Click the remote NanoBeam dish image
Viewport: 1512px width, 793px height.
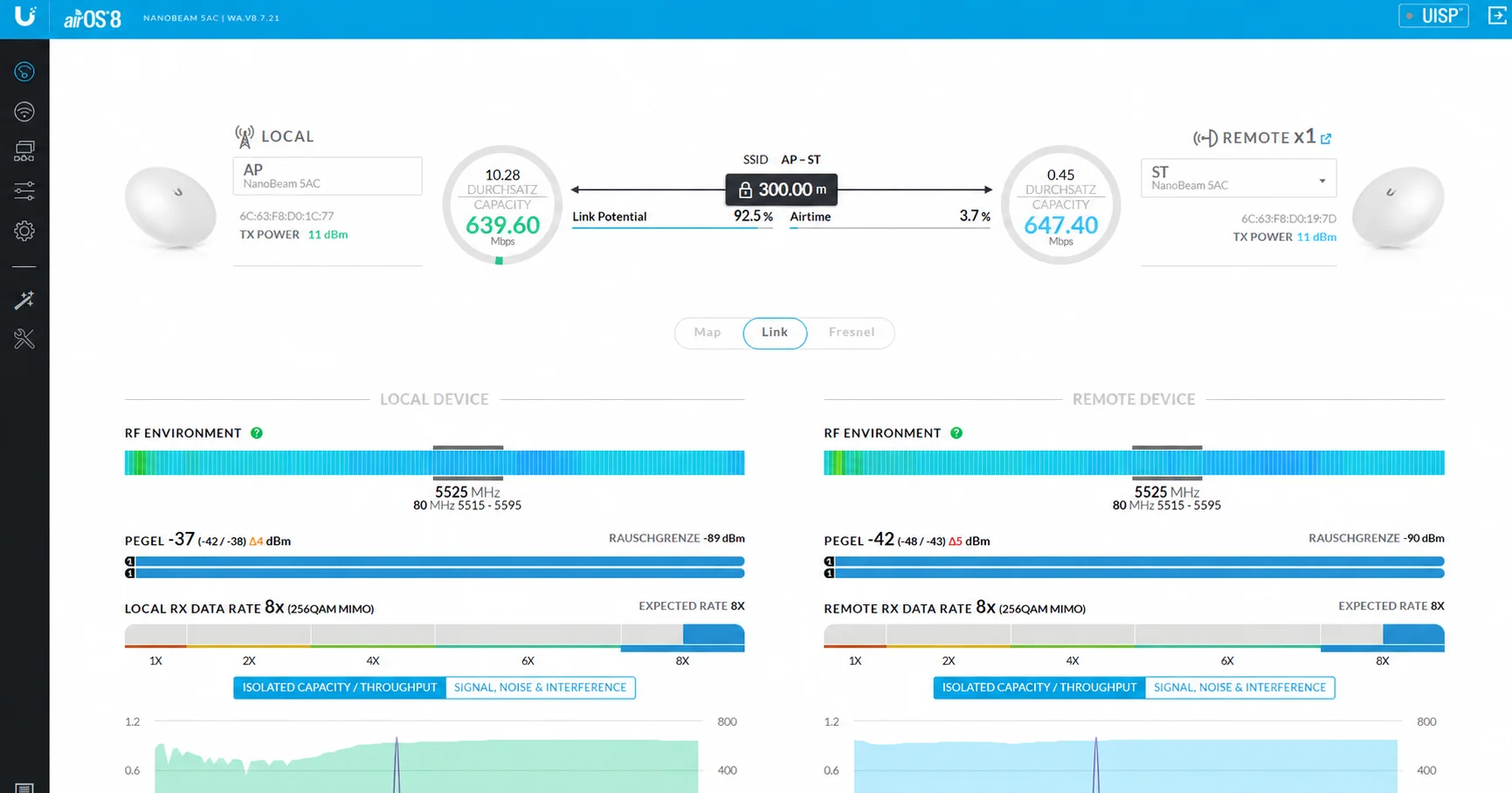pos(1398,208)
